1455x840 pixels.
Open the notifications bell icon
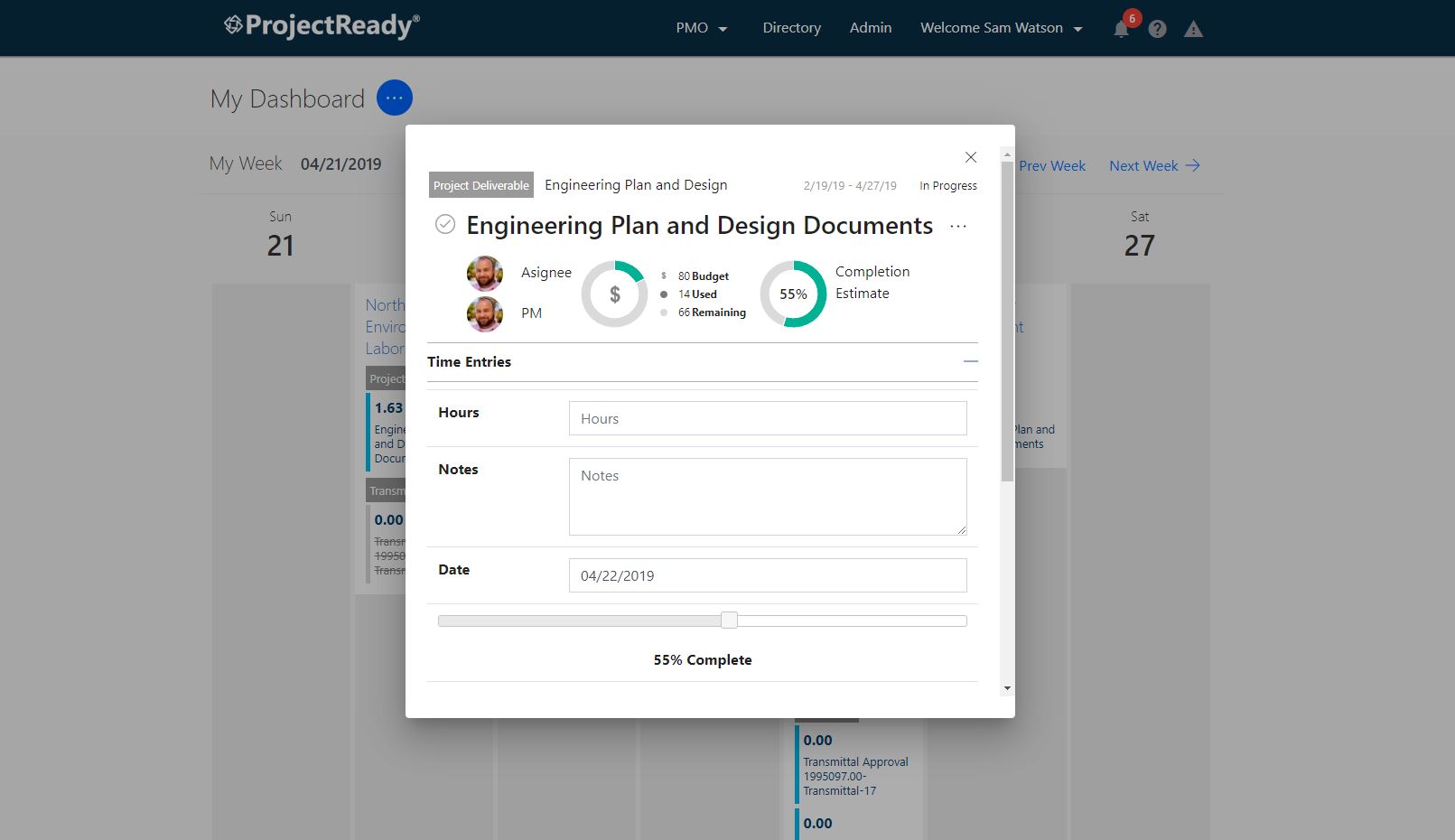tap(1121, 29)
